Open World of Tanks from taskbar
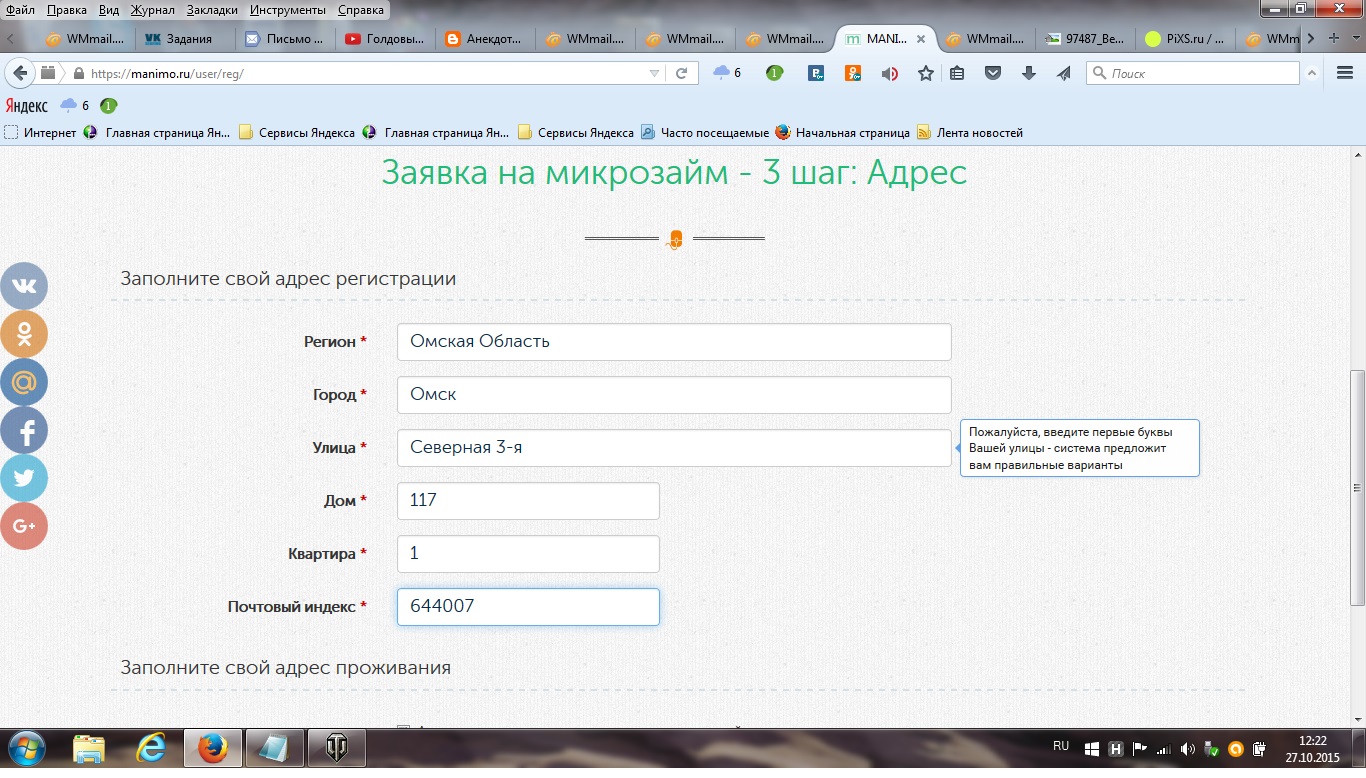The height and width of the screenshot is (778, 1366). pyautogui.click(x=337, y=748)
